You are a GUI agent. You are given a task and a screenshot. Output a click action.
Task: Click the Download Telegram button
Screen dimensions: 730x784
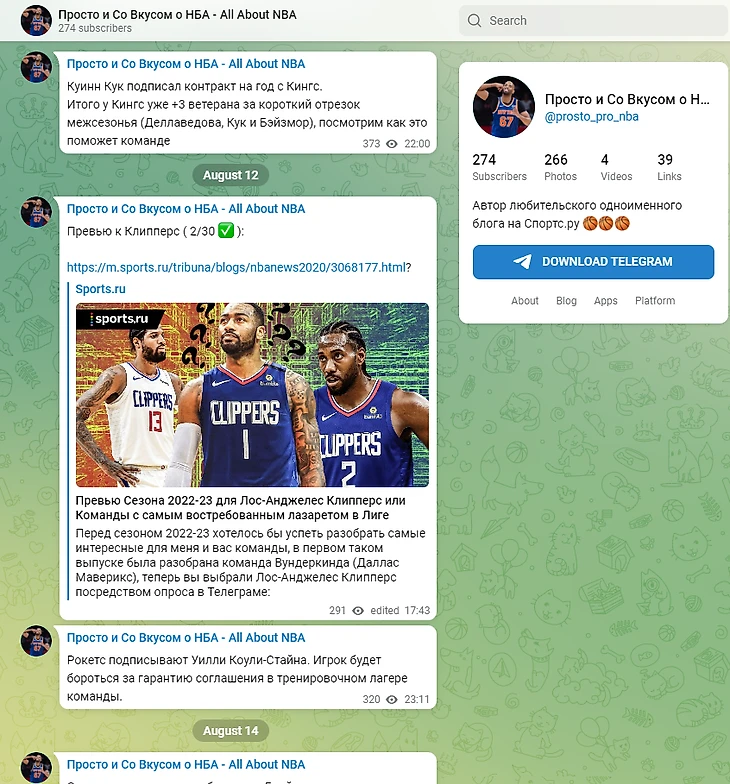tap(594, 262)
